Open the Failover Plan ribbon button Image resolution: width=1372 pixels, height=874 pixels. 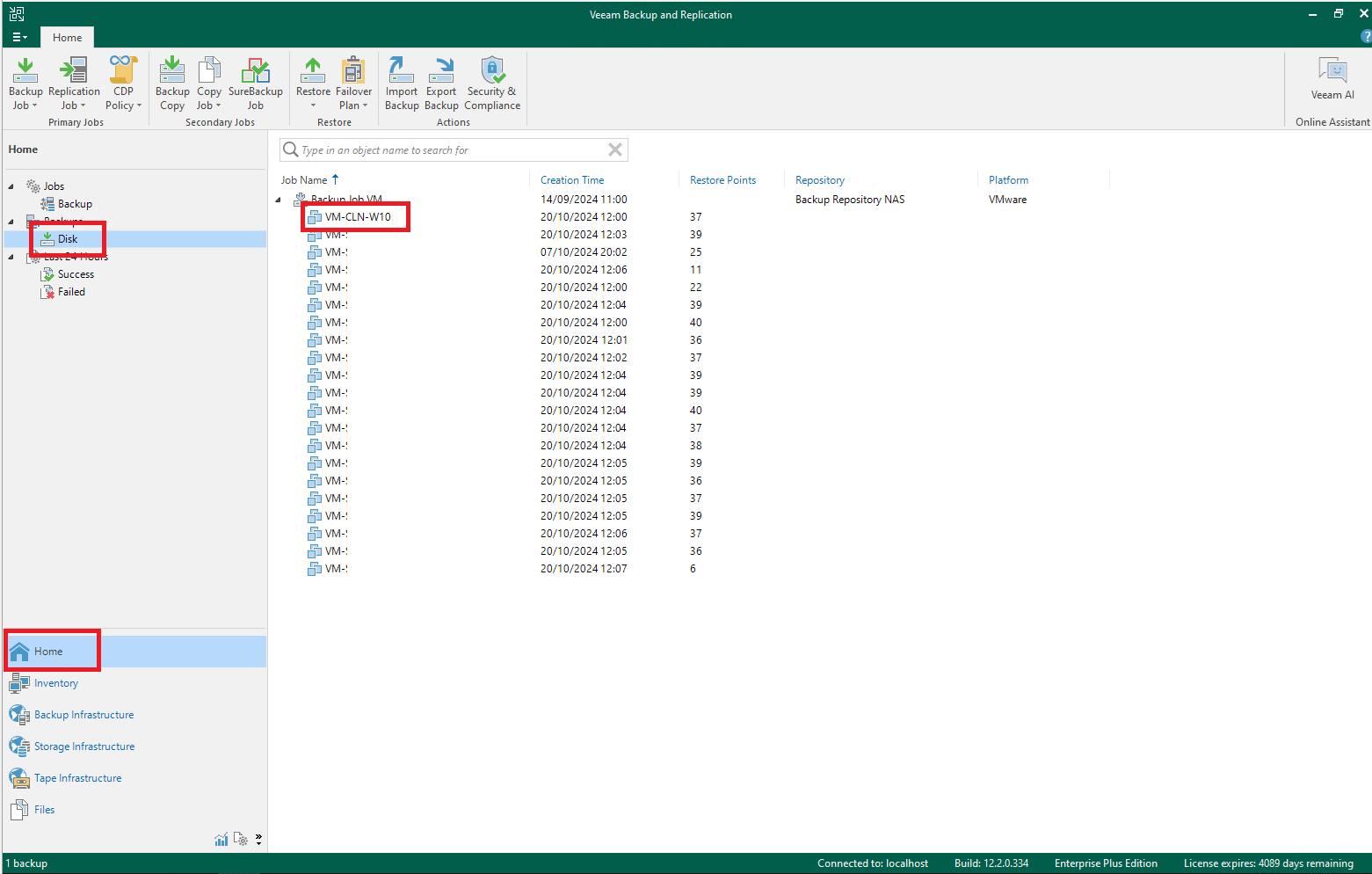point(353,83)
